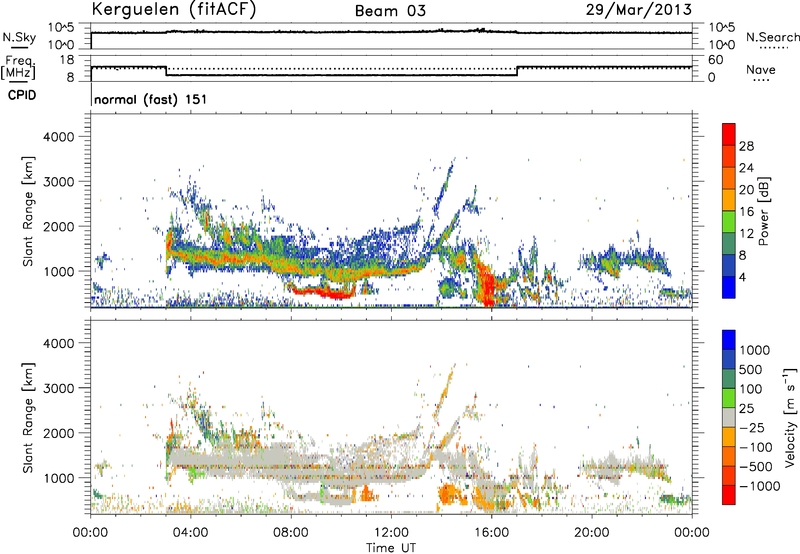Click the '18' frequency axis value
This screenshot has width=800, height=554.
click(x=66, y=60)
